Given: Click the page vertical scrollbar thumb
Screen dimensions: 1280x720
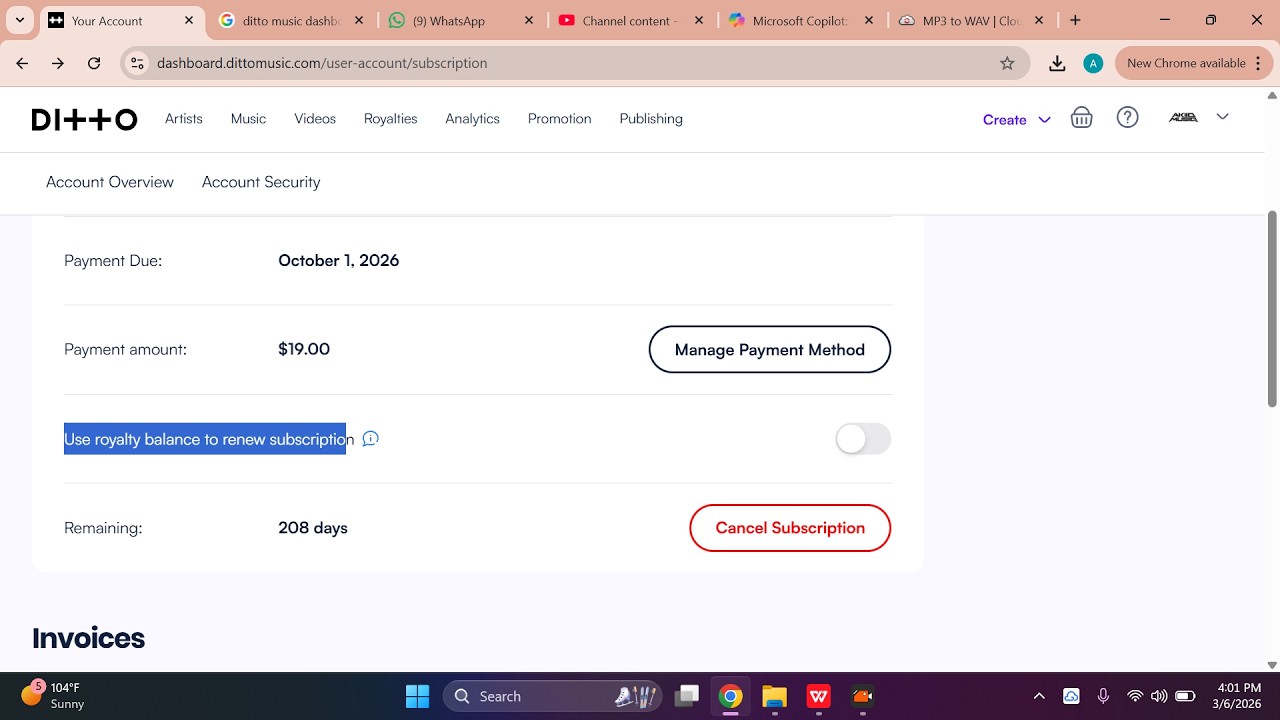Looking at the screenshot, I should 1272,309.
